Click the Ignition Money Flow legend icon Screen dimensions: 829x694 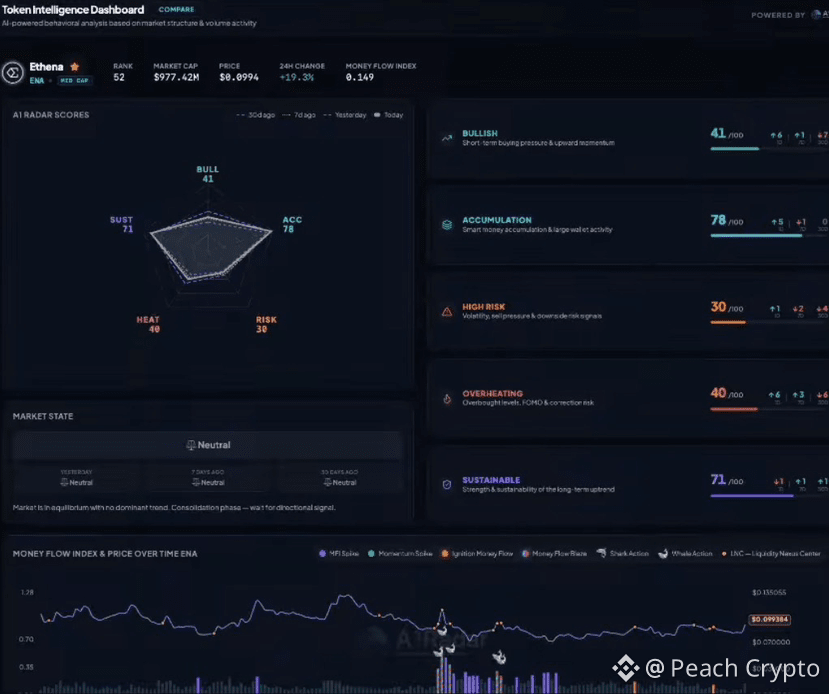(445, 553)
